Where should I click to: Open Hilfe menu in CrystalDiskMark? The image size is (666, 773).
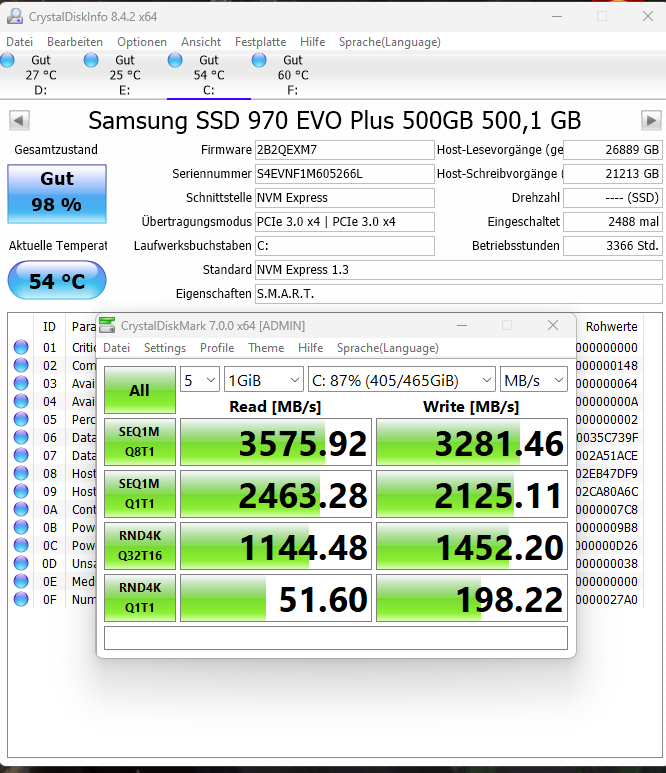pos(311,348)
